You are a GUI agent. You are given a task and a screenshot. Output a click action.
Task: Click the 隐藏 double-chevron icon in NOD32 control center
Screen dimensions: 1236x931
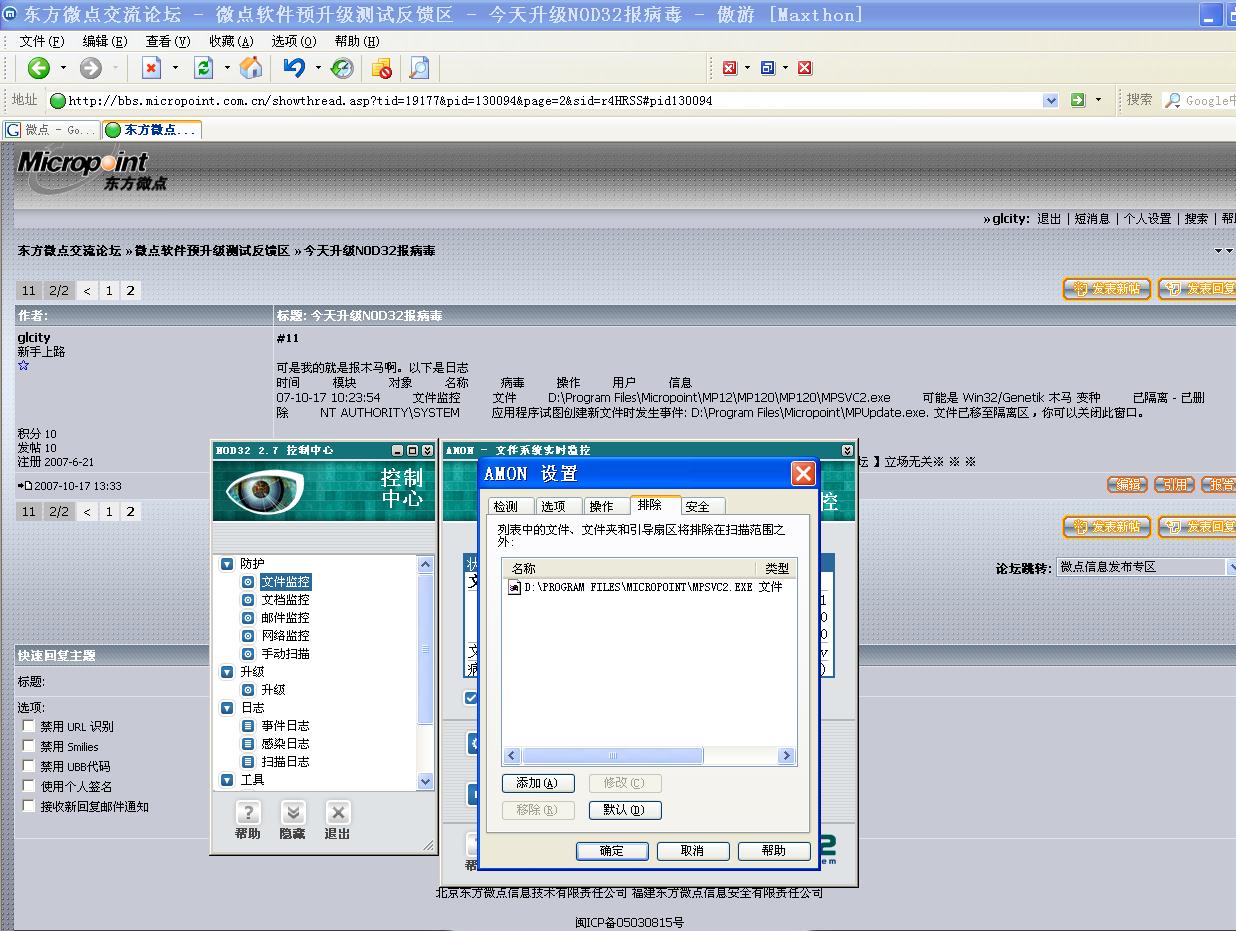pyautogui.click(x=292, y=812)
